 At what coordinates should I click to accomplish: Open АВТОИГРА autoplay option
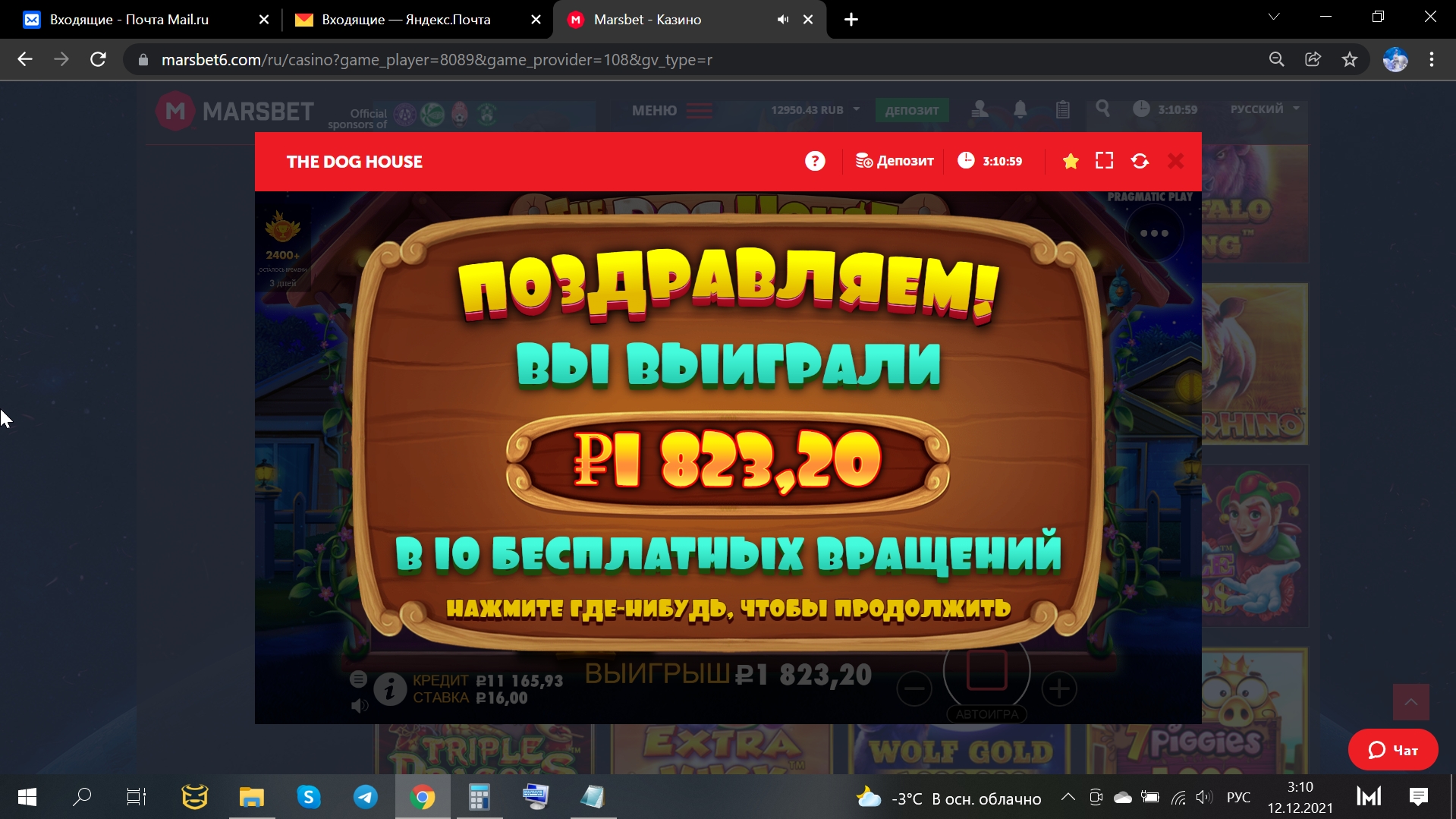tap(987, 714)
